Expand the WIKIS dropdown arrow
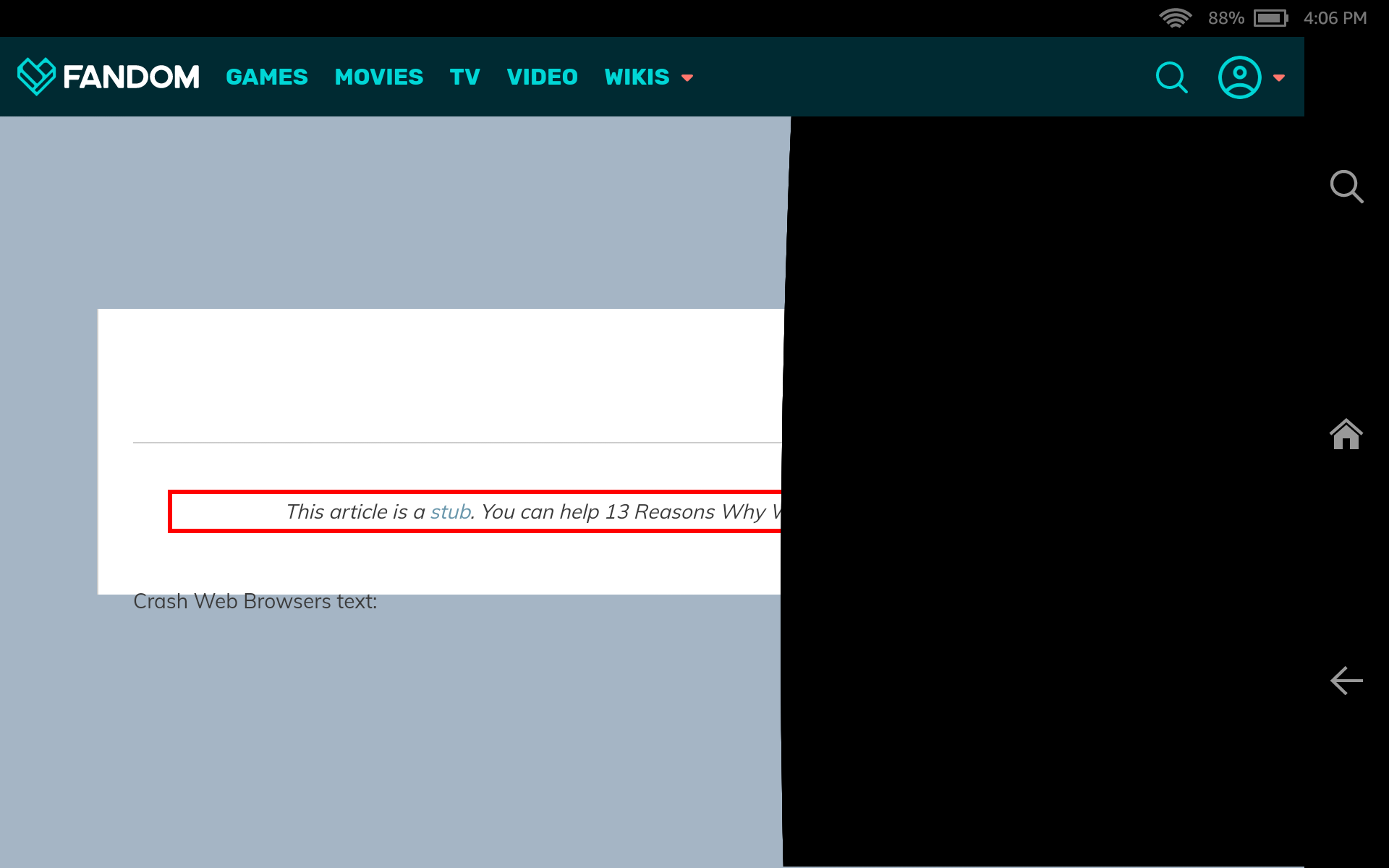Screen dimensions: 1389x868 click(687, 78)
